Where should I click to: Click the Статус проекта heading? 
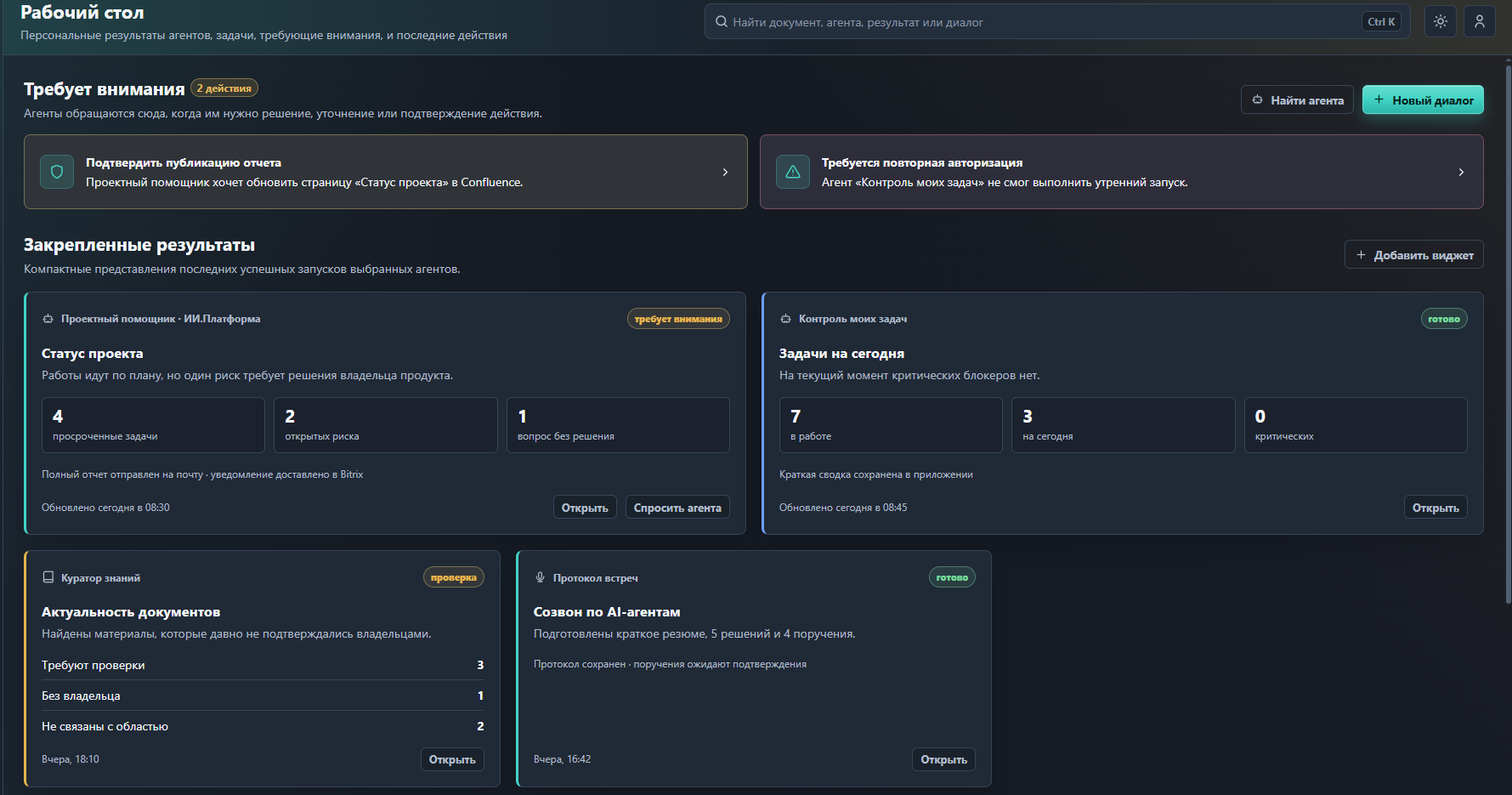point(93,354)
